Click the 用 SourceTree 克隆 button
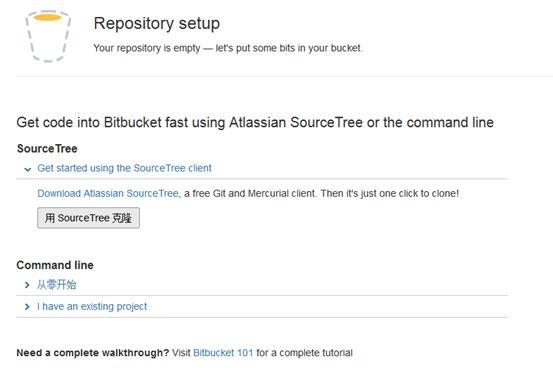The width and height of the screenshot is (553, 375). 89,218
